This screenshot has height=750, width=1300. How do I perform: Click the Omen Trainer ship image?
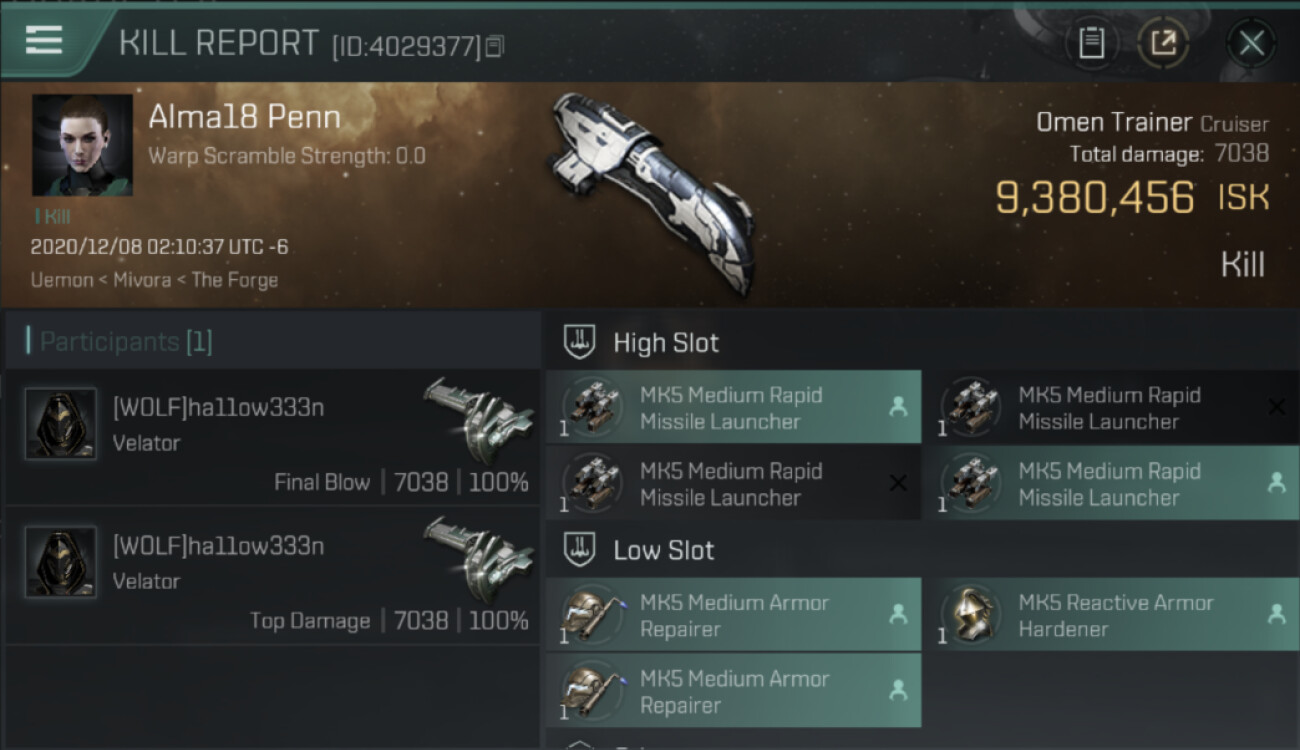[x=651, y=188]
